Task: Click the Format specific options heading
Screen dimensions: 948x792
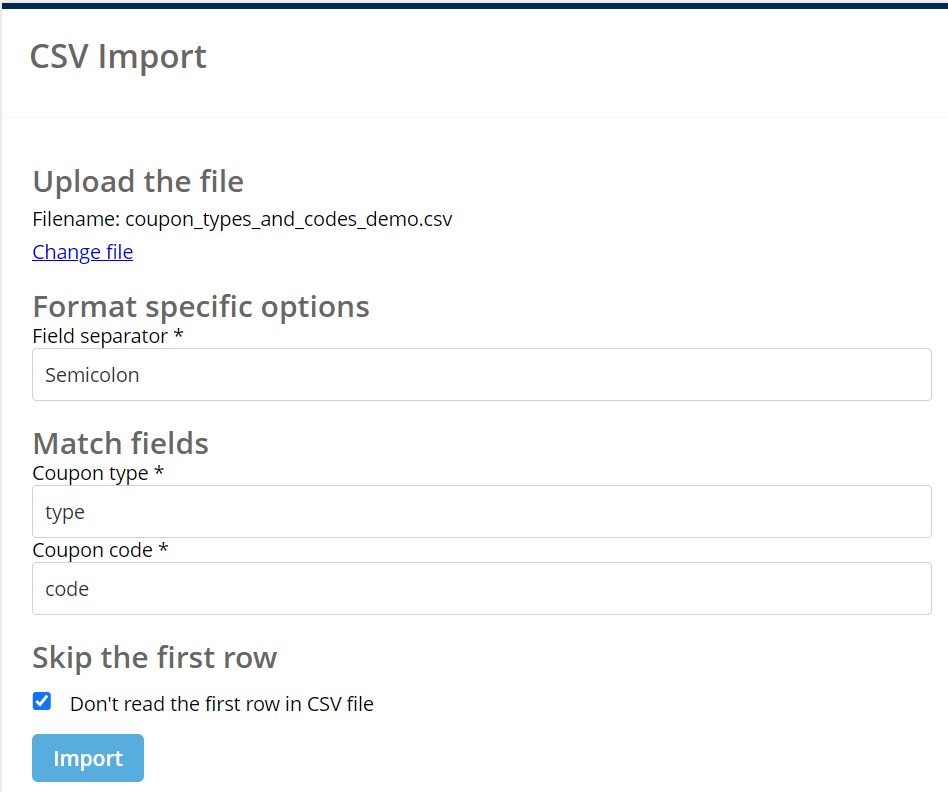Action: pyautogui.click(x=201, y=306)
